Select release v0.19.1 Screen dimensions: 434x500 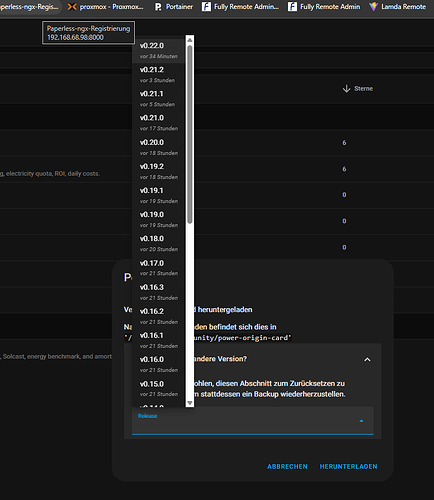click(159, 195)
